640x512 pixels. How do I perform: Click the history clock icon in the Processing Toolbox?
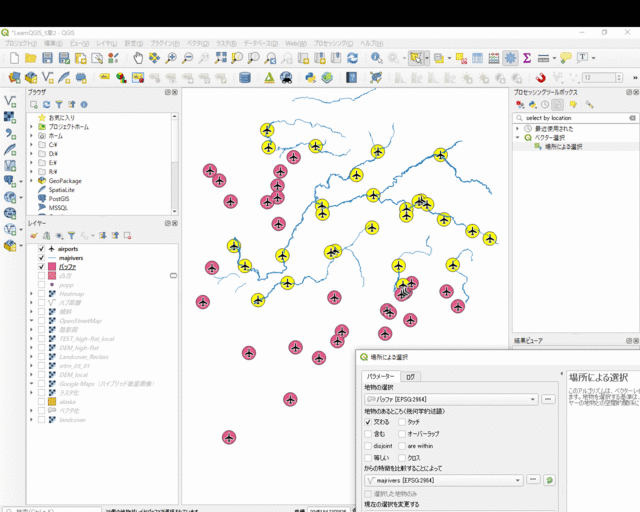(545, 105)
